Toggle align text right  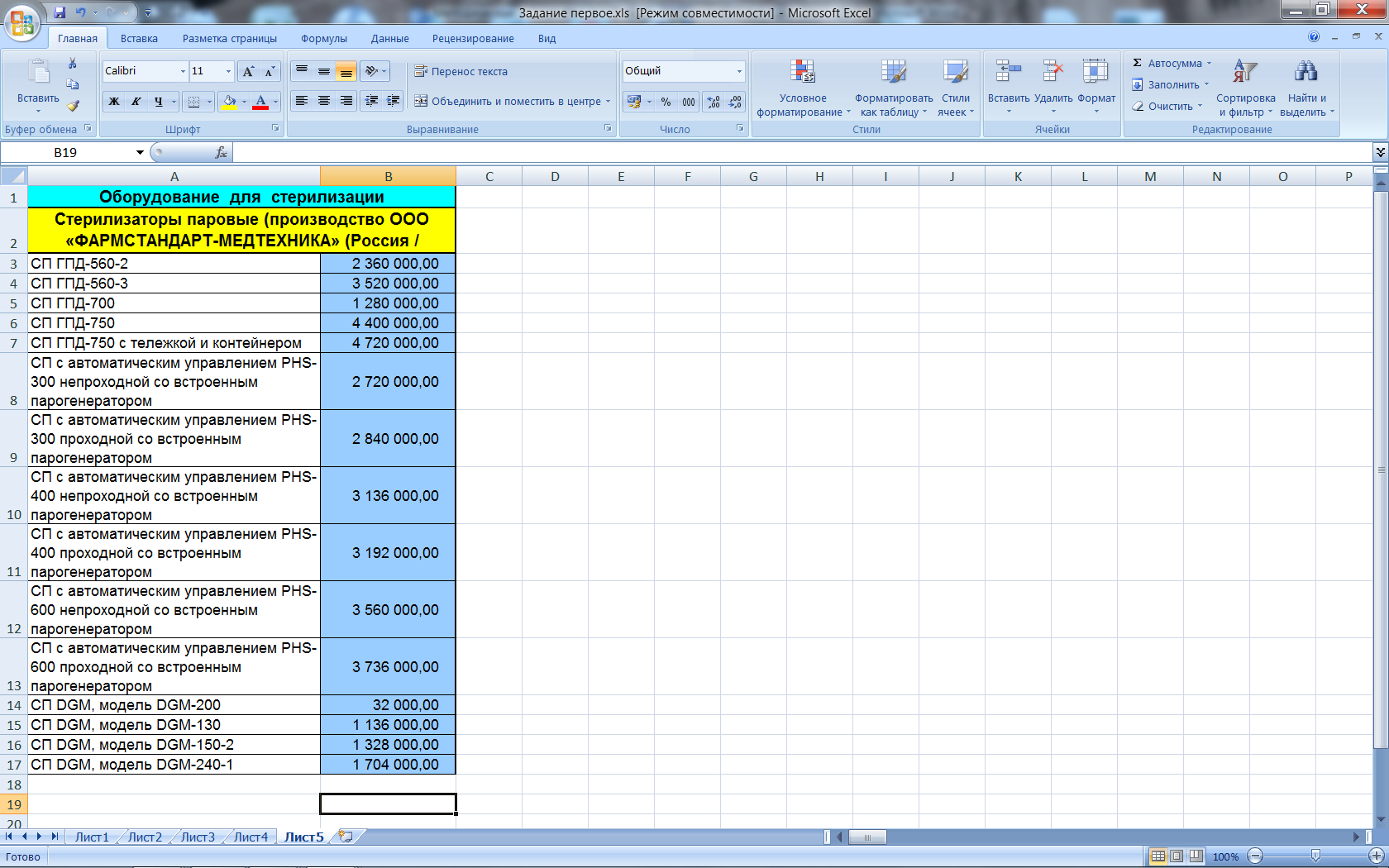click(x=346, y=101)
